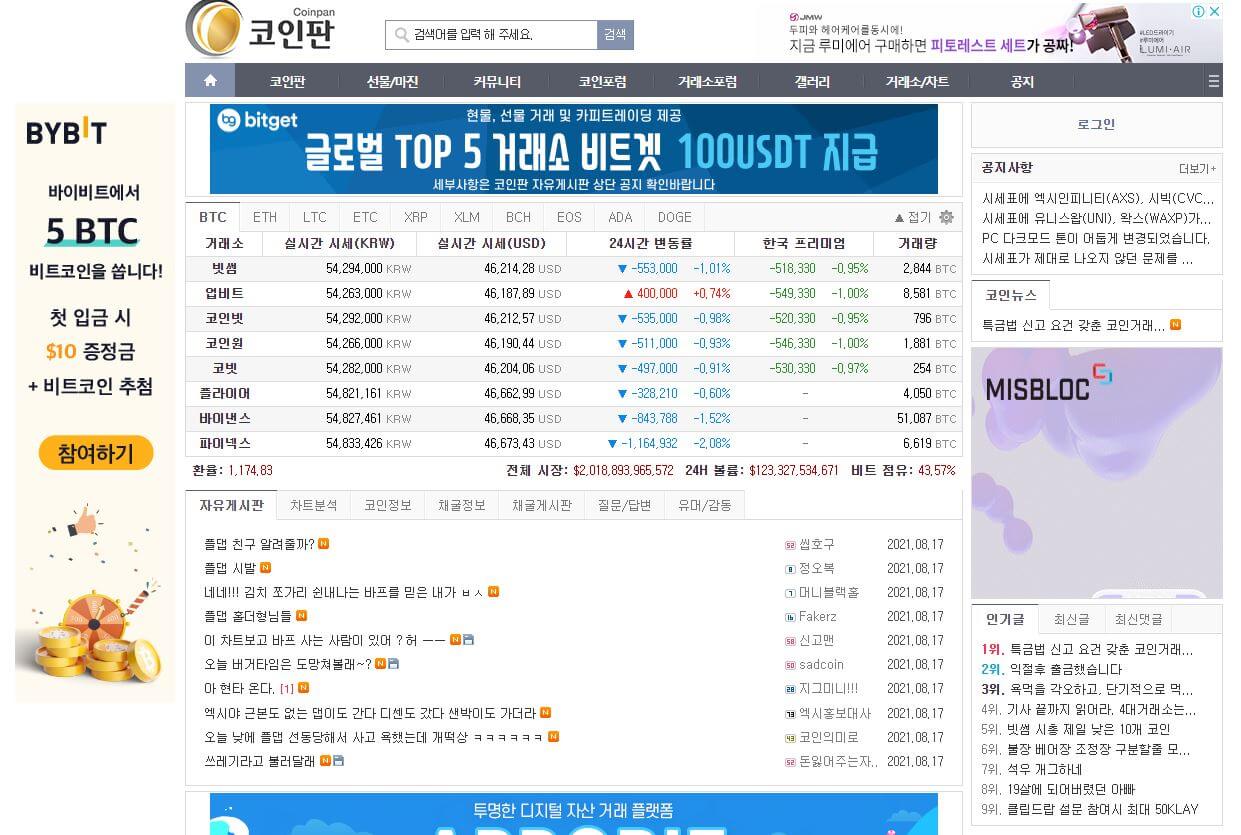This screenshot has width=1241, height=835.
Task: Open the MISBLOC advertisement
Action: (x=1096, y=473)
